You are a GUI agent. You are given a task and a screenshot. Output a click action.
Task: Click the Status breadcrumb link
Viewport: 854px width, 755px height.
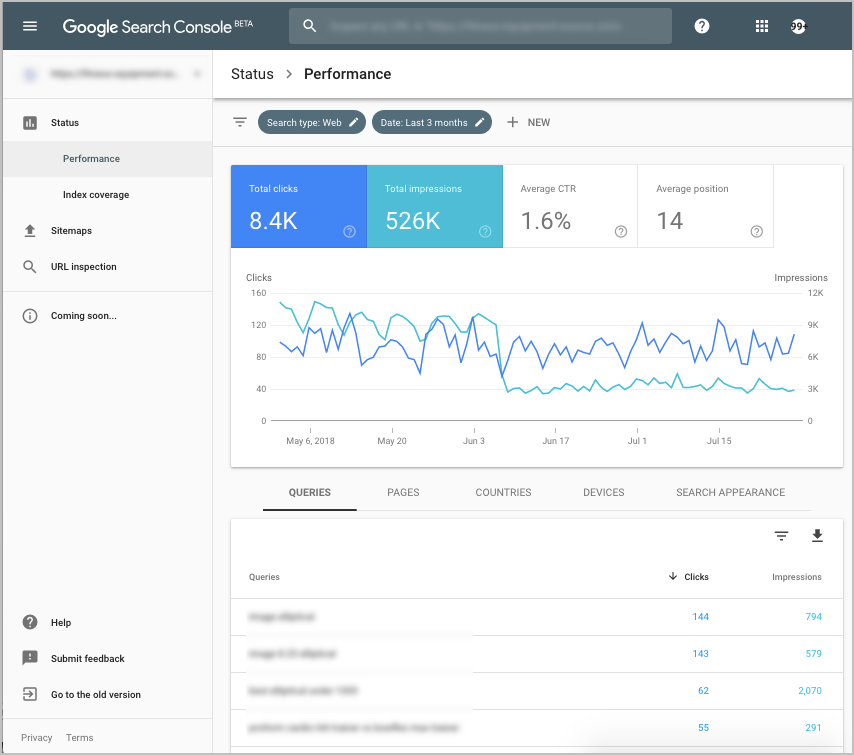tap(252, 74)
